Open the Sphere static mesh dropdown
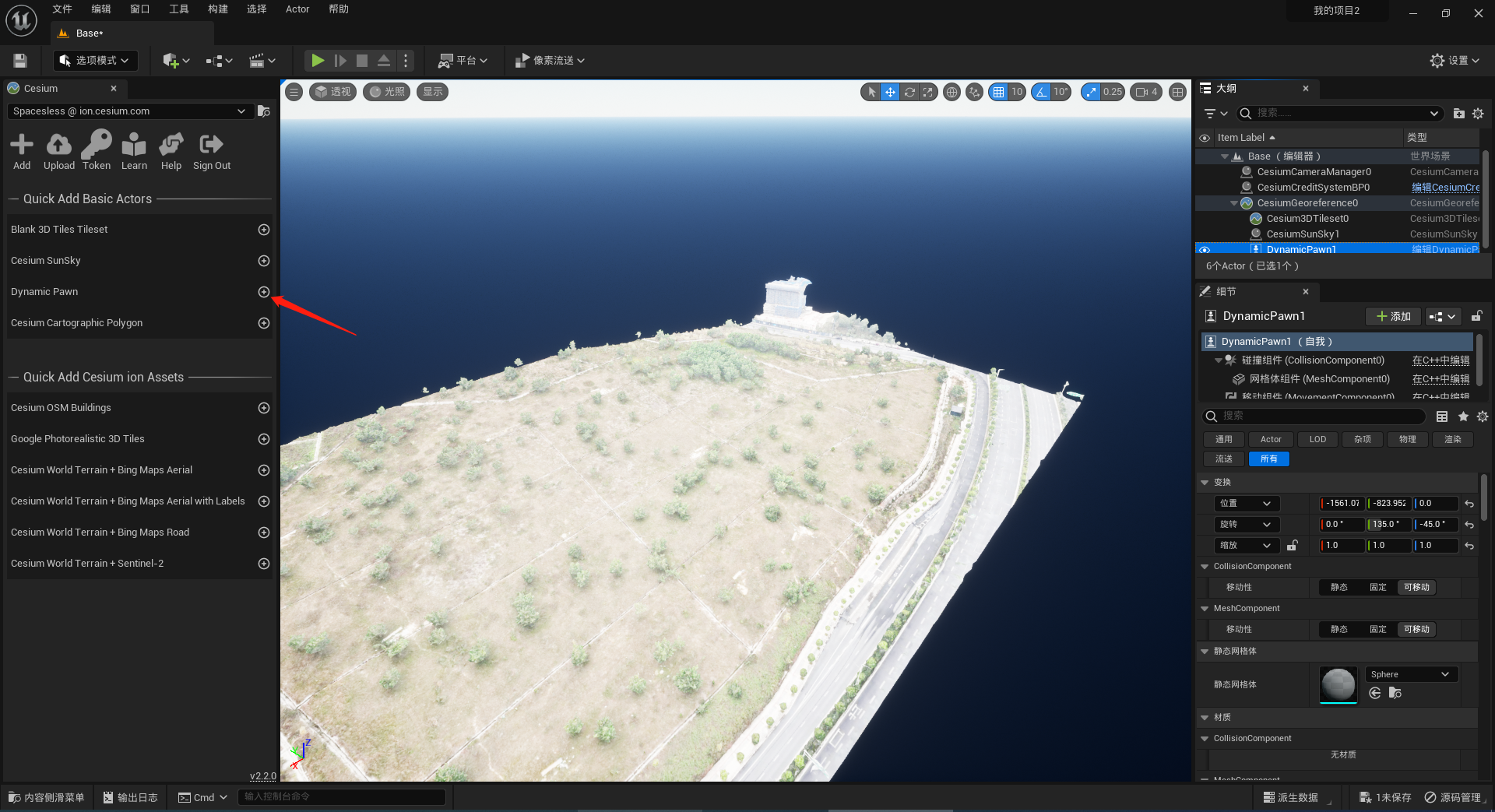1495x812 pixels. tap(1411, 674)
